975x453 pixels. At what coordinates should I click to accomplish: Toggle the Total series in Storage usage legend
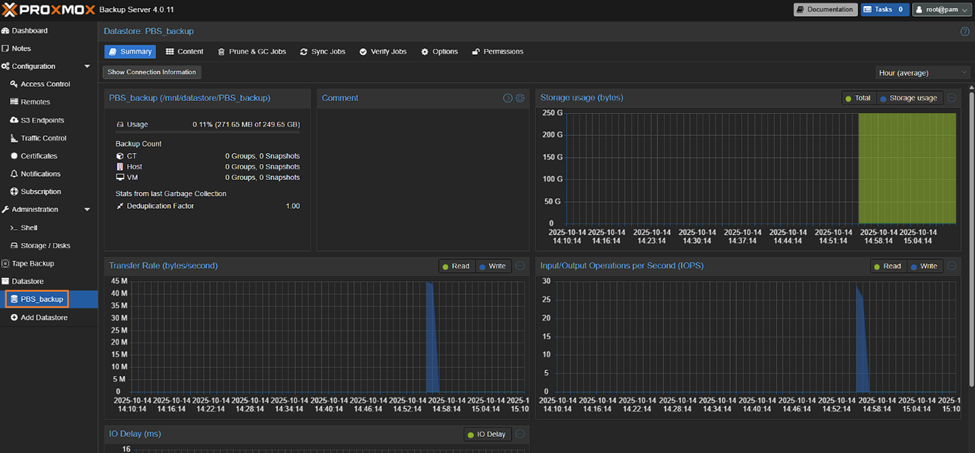tap(857, 98)
